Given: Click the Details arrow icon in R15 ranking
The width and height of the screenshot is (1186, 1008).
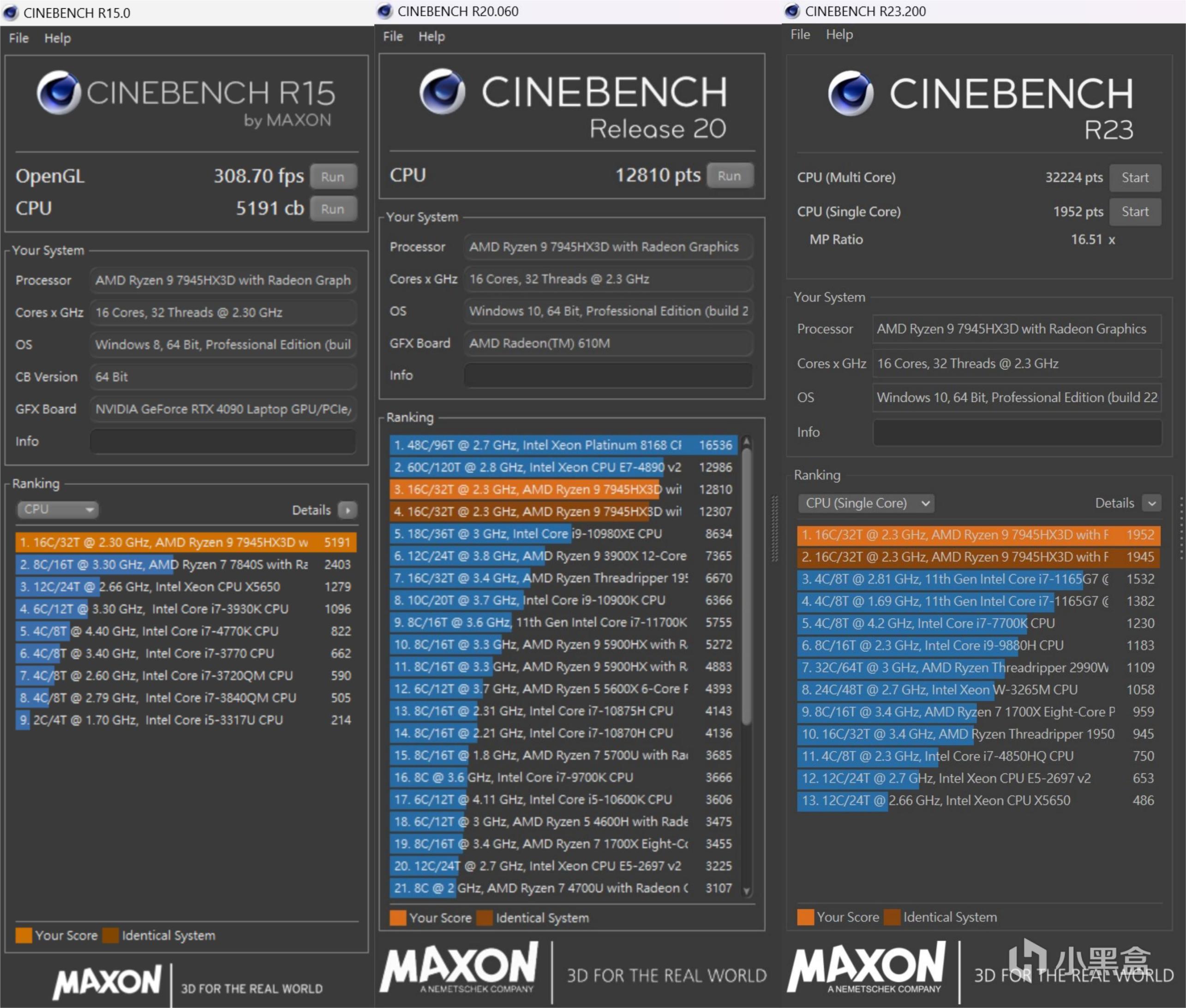Looking at the screenshot, I should click(347, 510).
